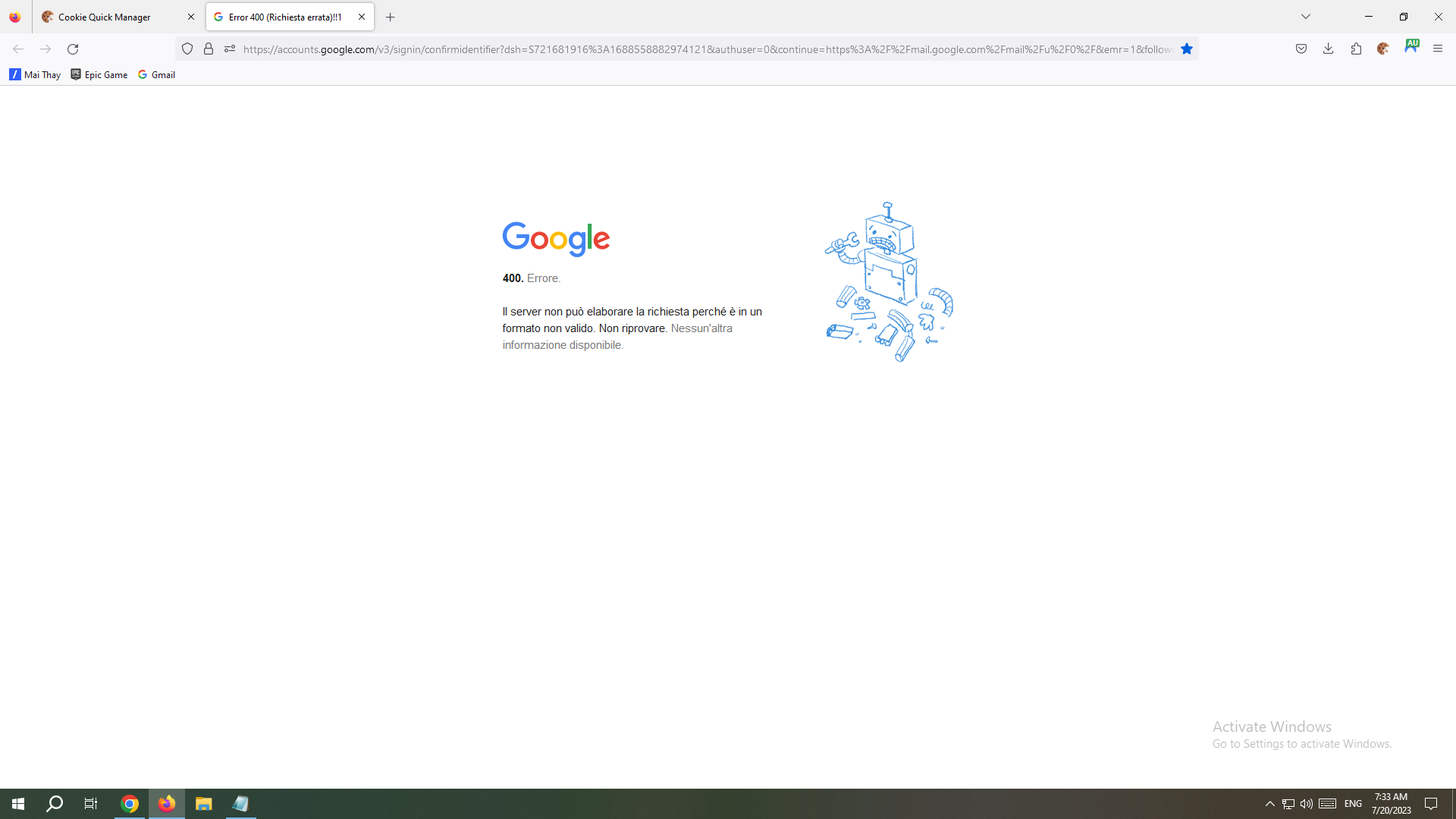
Task: Click the broken robot illustration
Action: coord(889,282)
